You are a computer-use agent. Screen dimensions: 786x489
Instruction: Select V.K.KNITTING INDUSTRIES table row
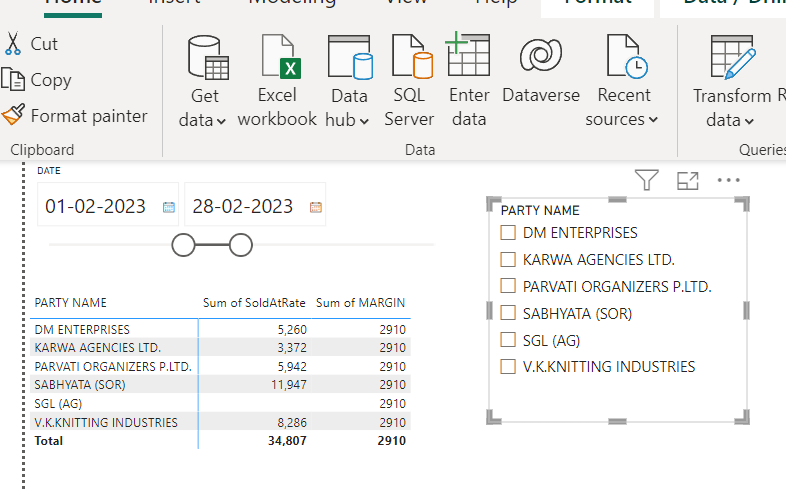[221, 422]
